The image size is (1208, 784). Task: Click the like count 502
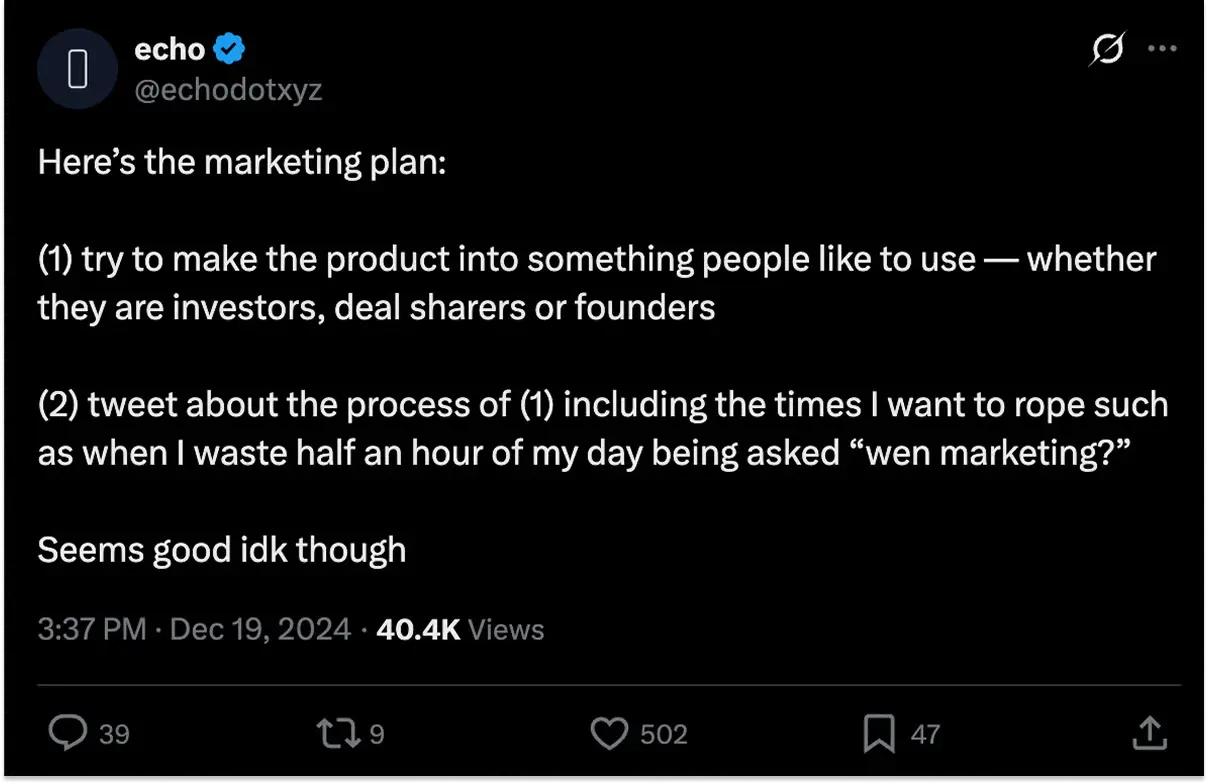coord(663,735)
